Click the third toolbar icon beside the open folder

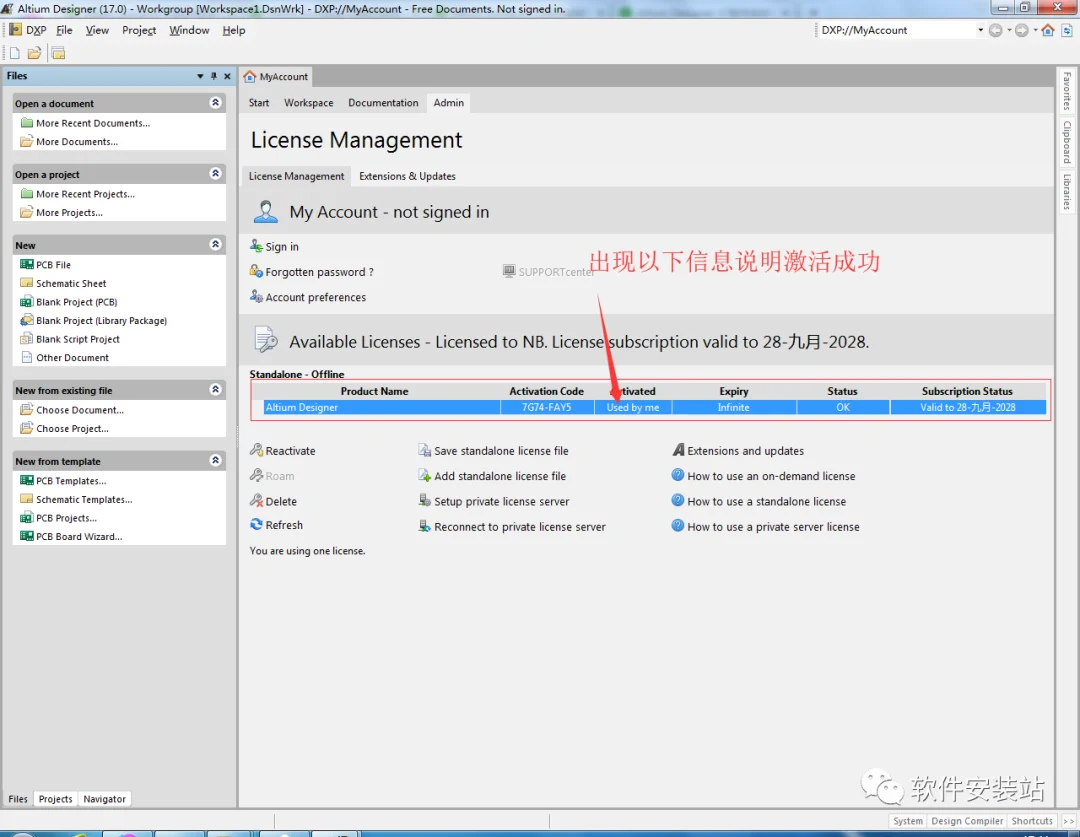tap(59, 53)
